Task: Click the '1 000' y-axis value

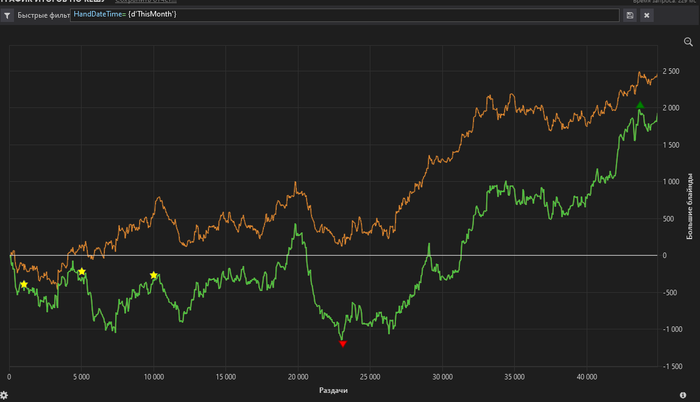Action: (671, 181)
